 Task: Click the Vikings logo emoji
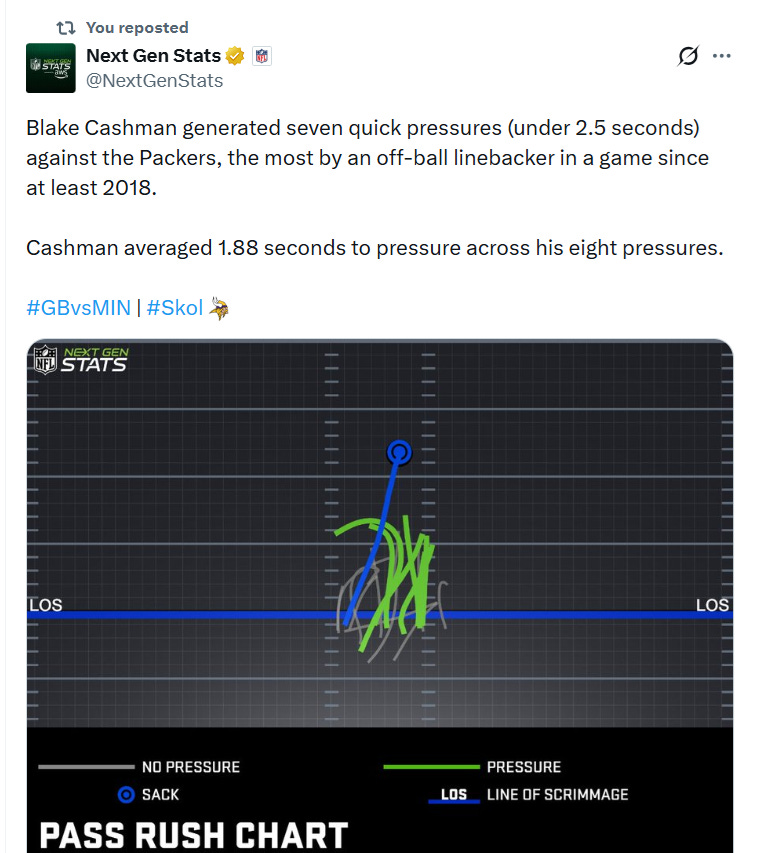point(219,308)
